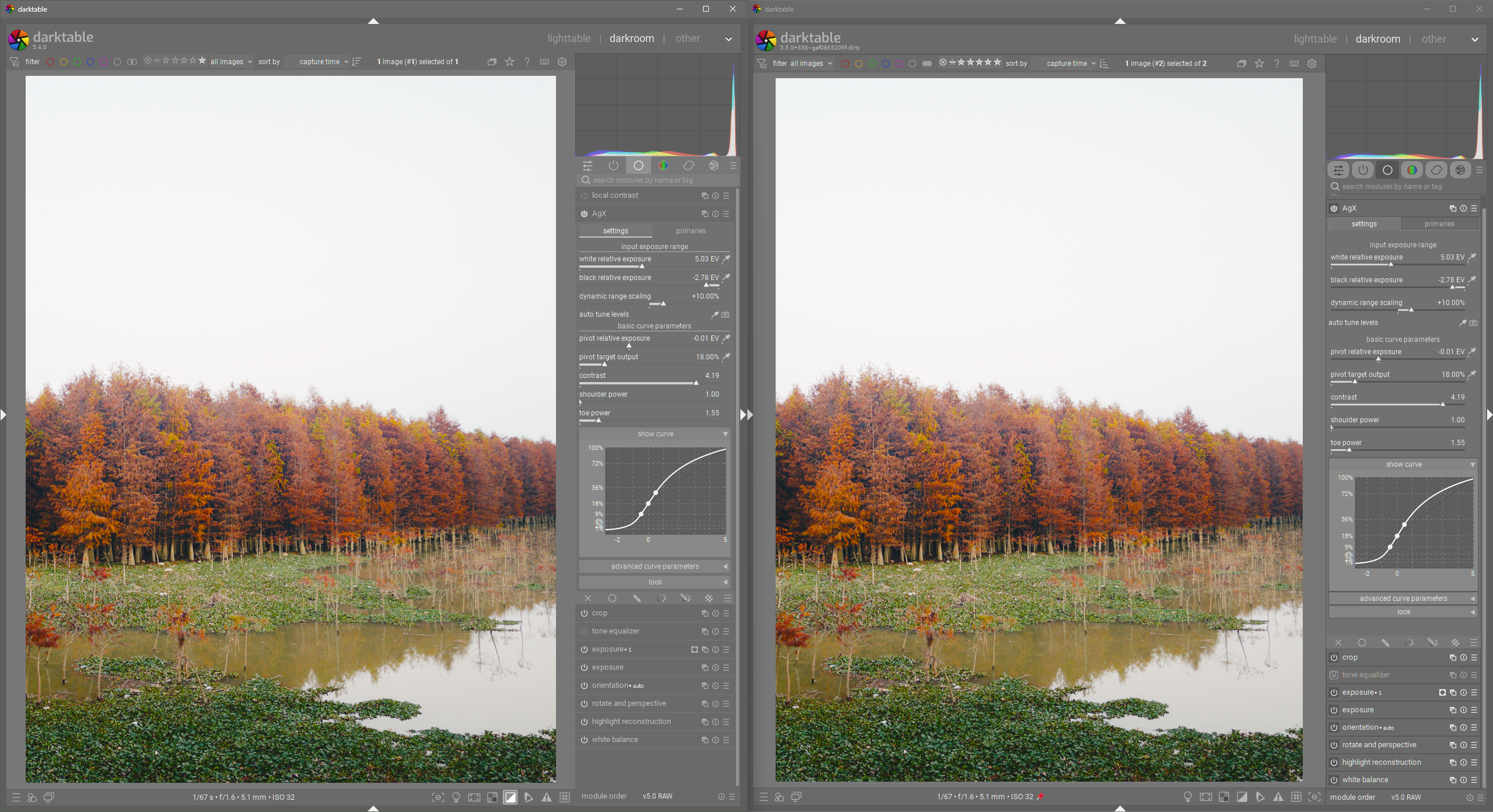Open quick access panel icon in right window
The image size is (1493, 812).
(1338, 170)
